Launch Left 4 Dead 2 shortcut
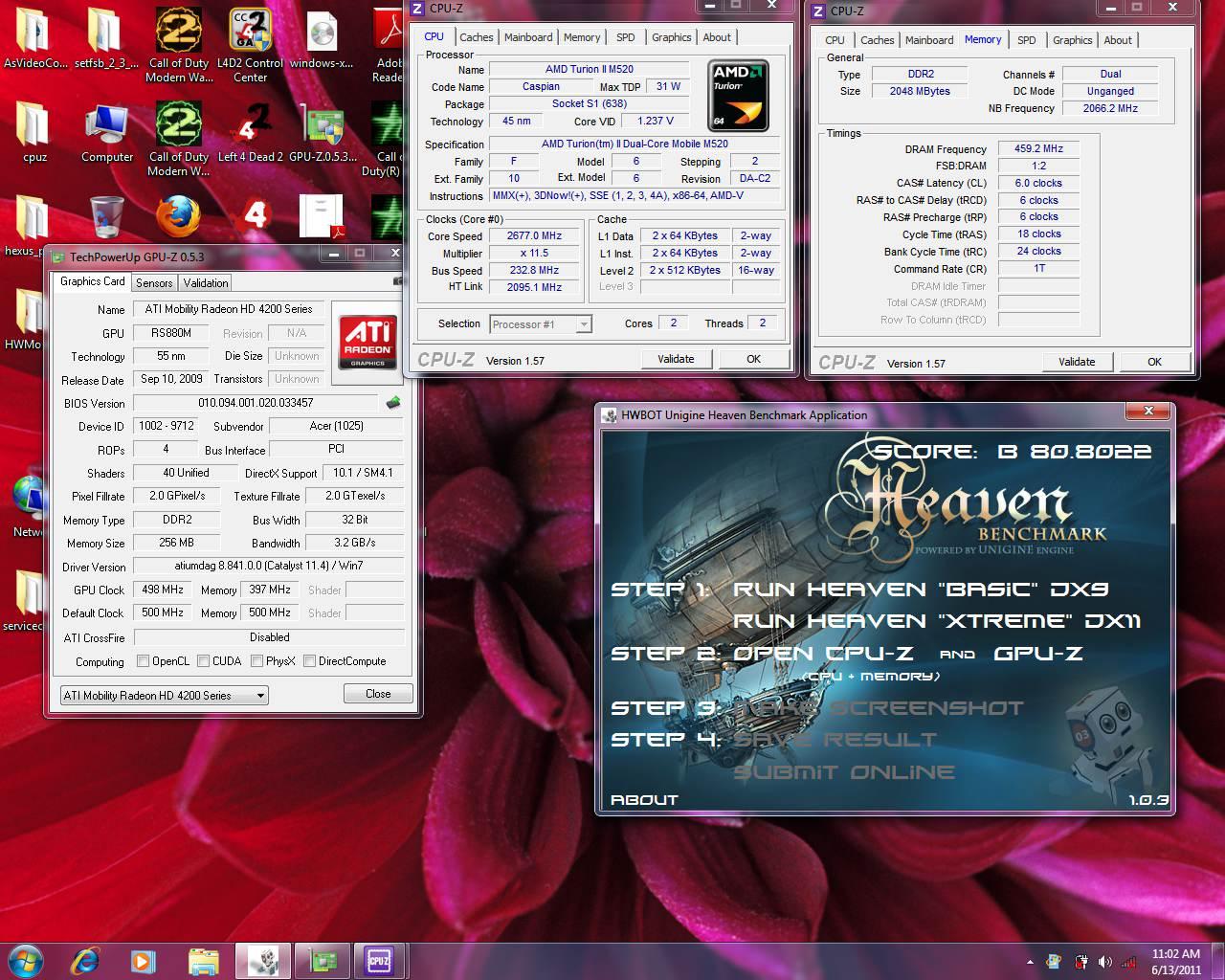The image size is (1225, 980). (251, 132)
